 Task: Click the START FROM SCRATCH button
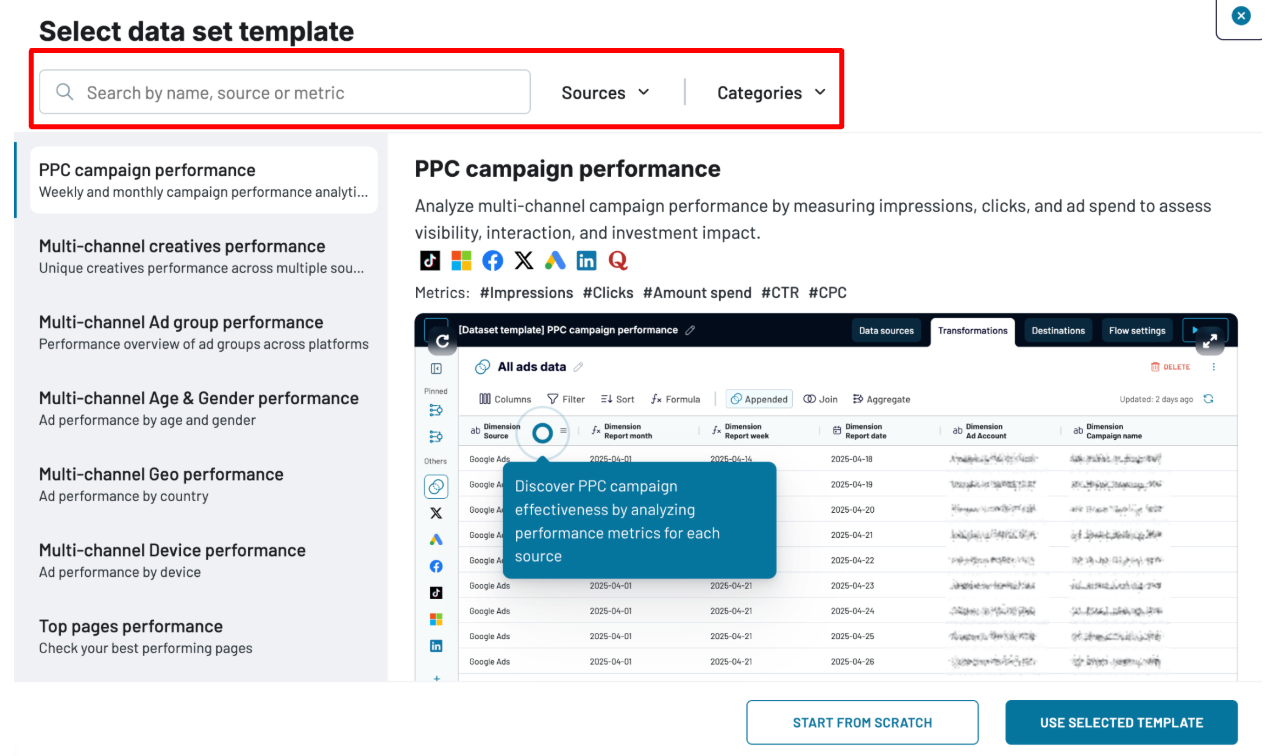coord(862,722)
